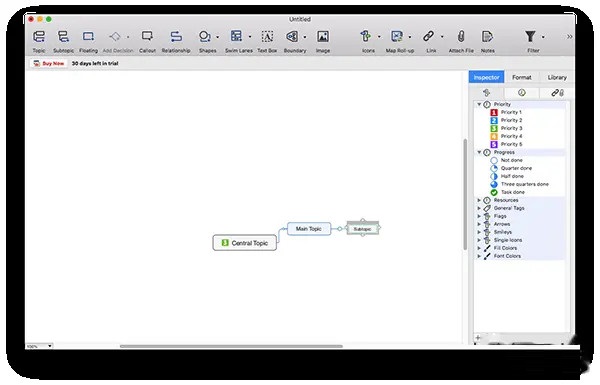Collapse the Priority group
The width and height of the screenshot is (600, 385).
tap(479, 104)
